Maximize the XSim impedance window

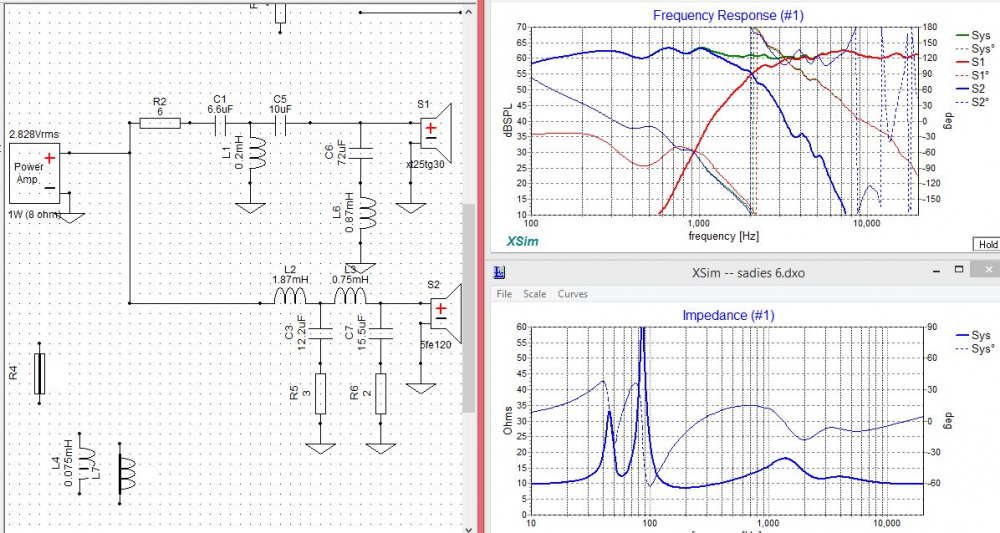tap(959, 271)
